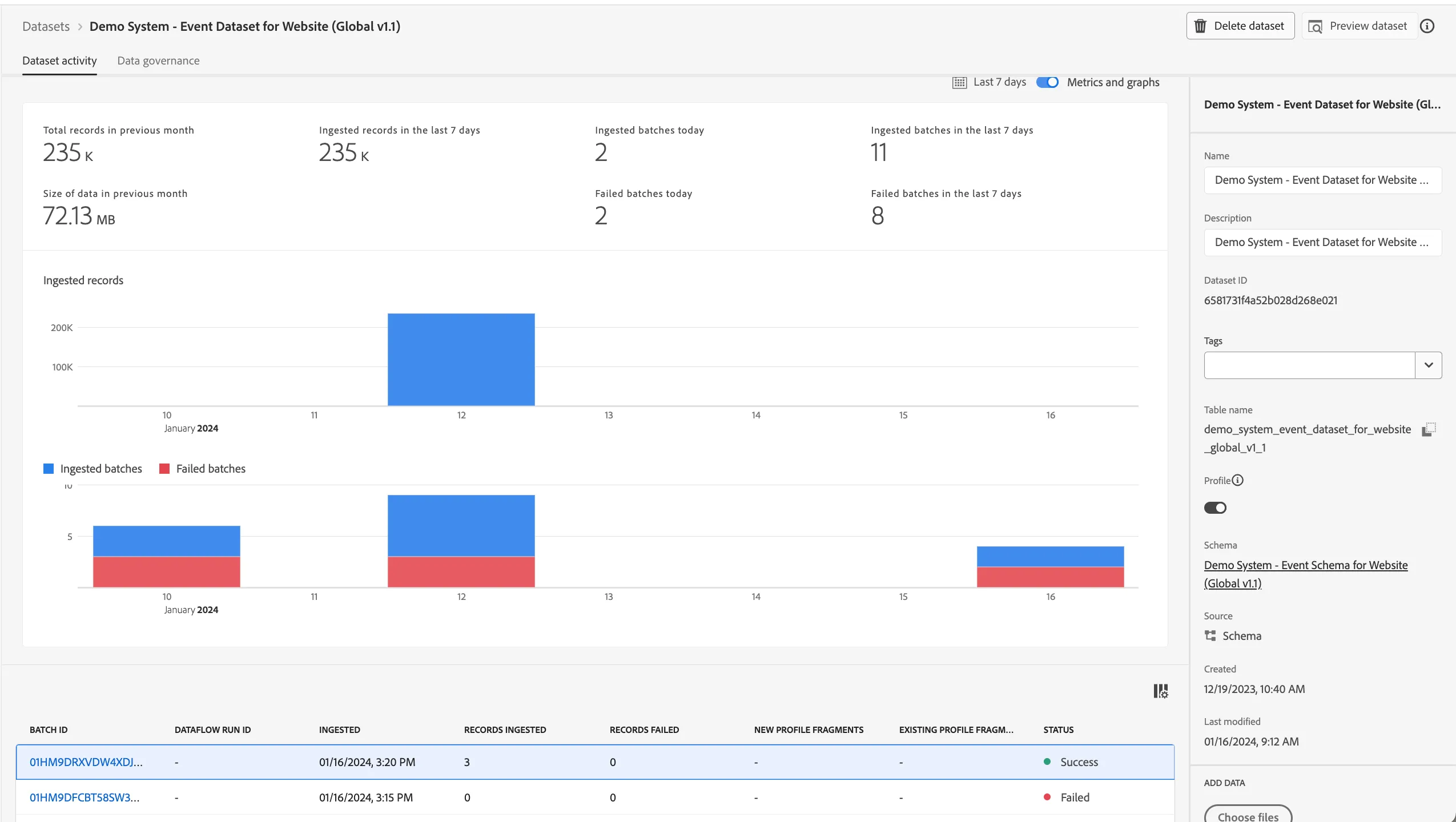Viewport: 1456px width, 822px height.
Task: Select the Dataset activity tab
Action: 59,61
